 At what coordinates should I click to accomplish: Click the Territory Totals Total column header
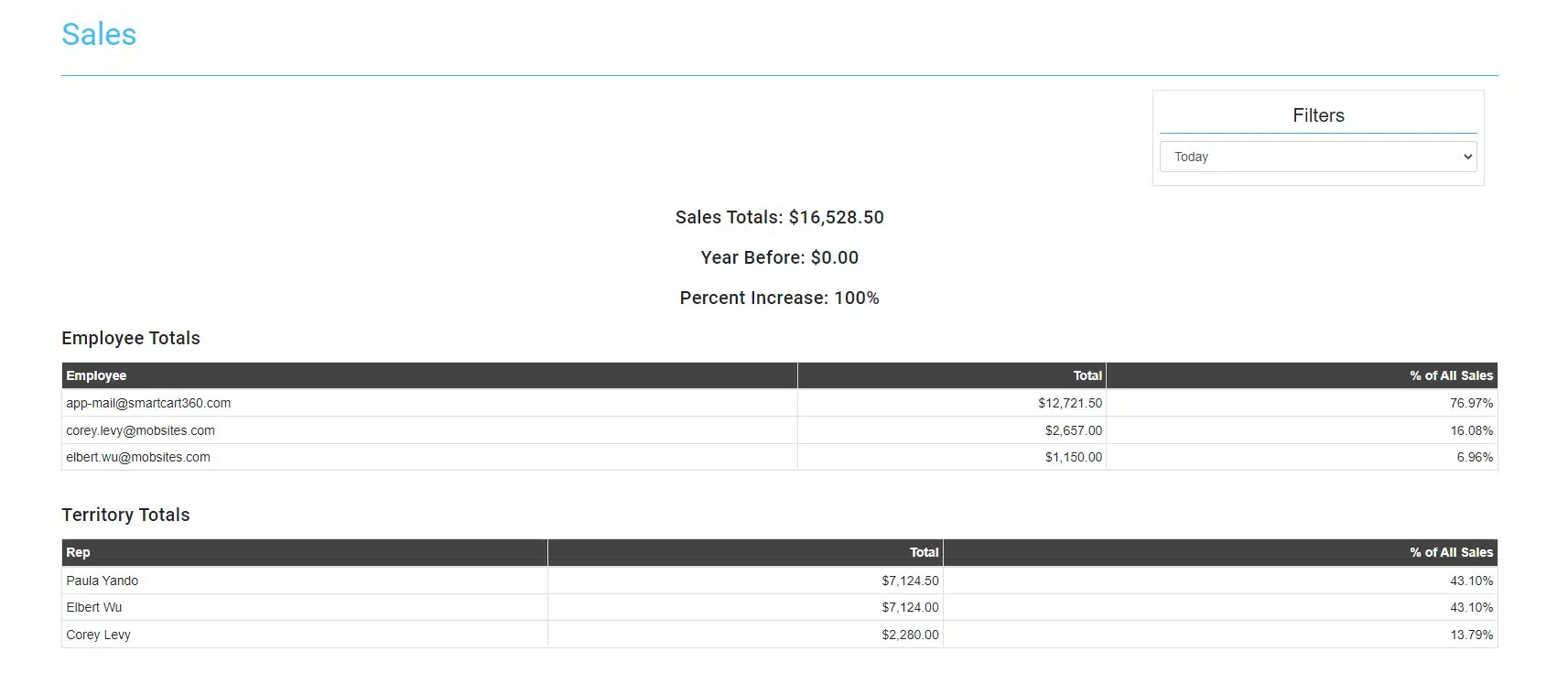pos(924,552)
